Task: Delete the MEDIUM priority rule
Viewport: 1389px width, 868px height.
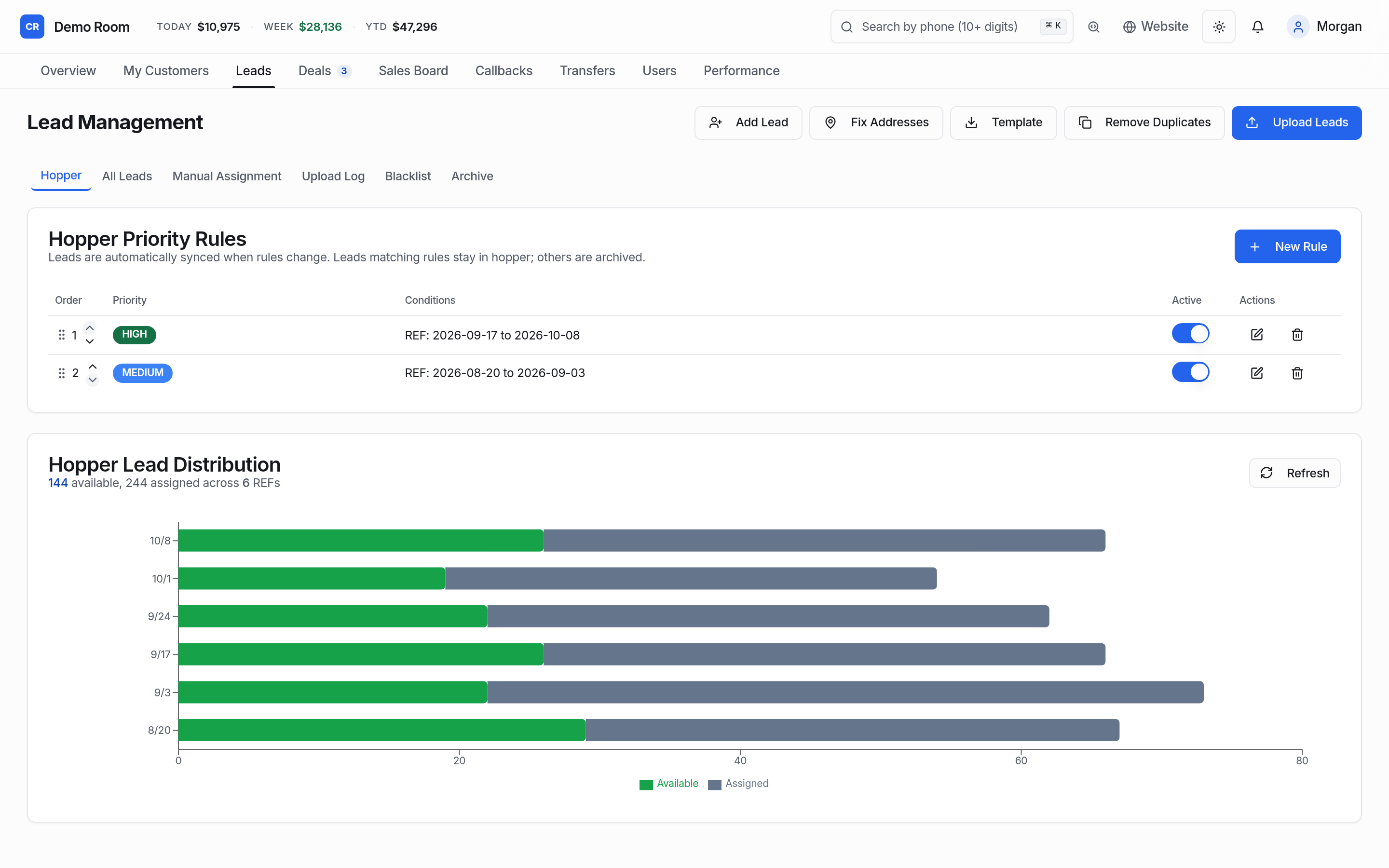Action: coord(1297,373)
